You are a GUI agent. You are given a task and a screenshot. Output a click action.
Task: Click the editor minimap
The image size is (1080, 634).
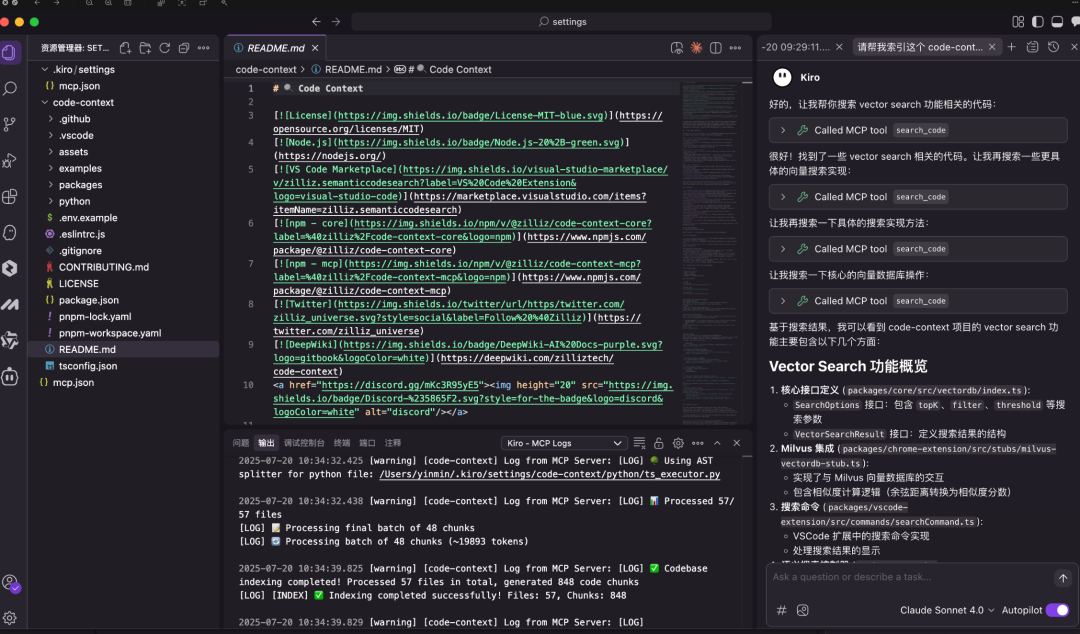[x=709, y=252]
